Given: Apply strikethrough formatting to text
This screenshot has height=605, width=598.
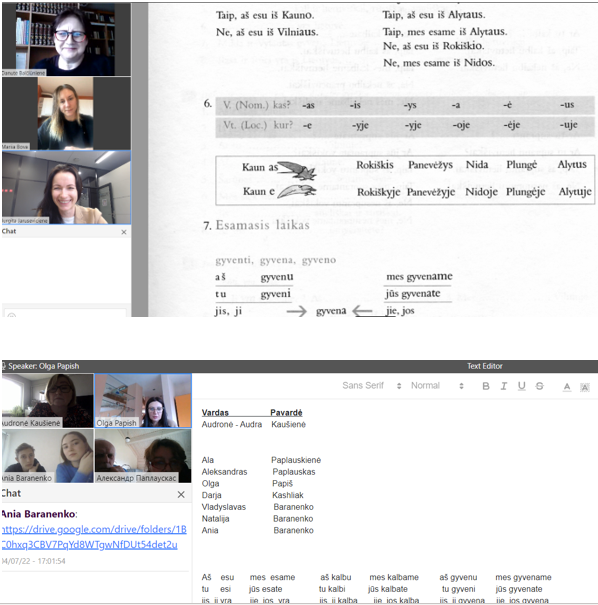Looking at the screenshot, I should point(540,386).
